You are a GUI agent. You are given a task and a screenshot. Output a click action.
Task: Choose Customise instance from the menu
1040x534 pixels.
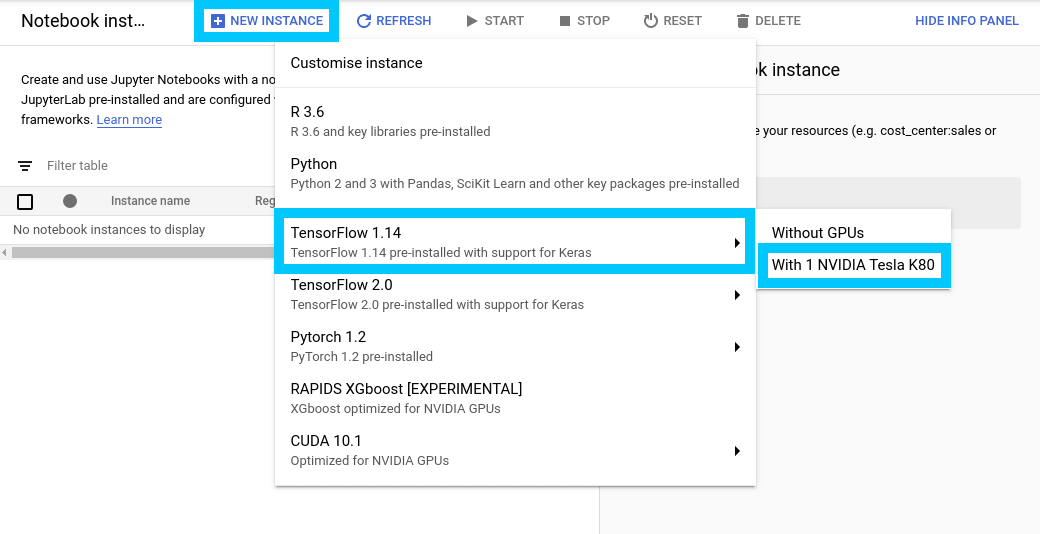coord(356,63)
